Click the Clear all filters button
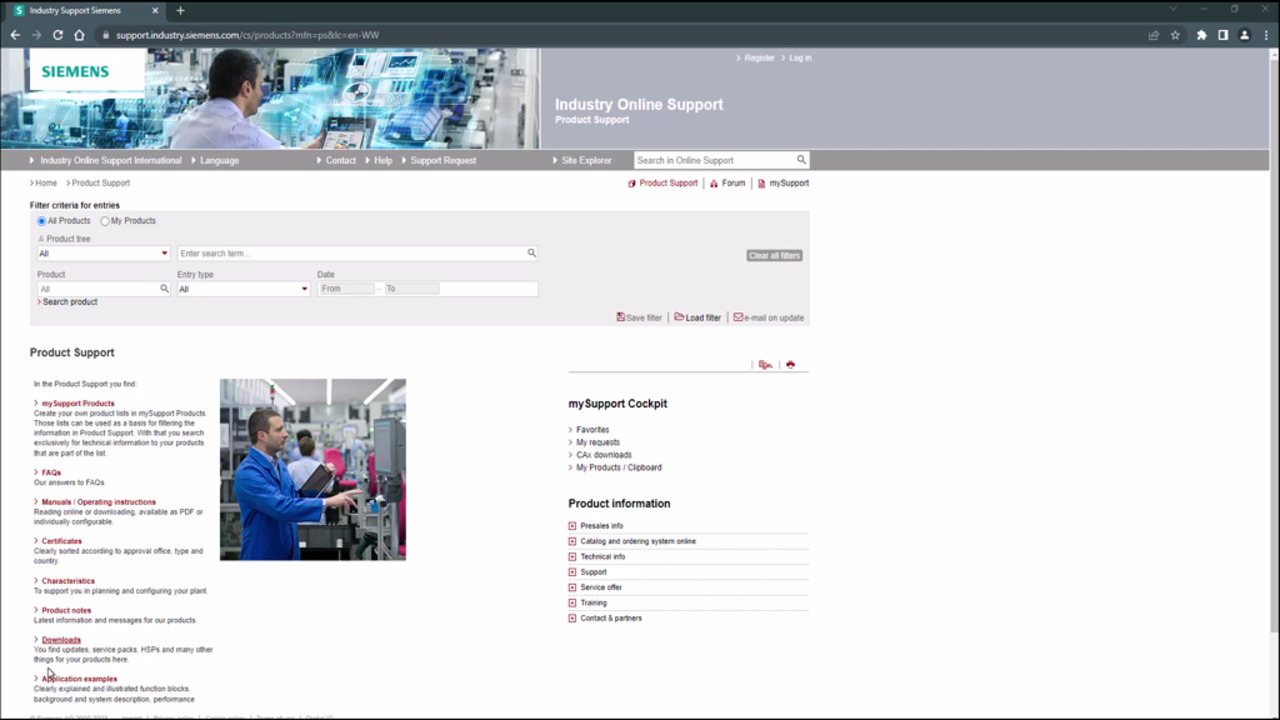1280x720 pixels. coord(773,255)
